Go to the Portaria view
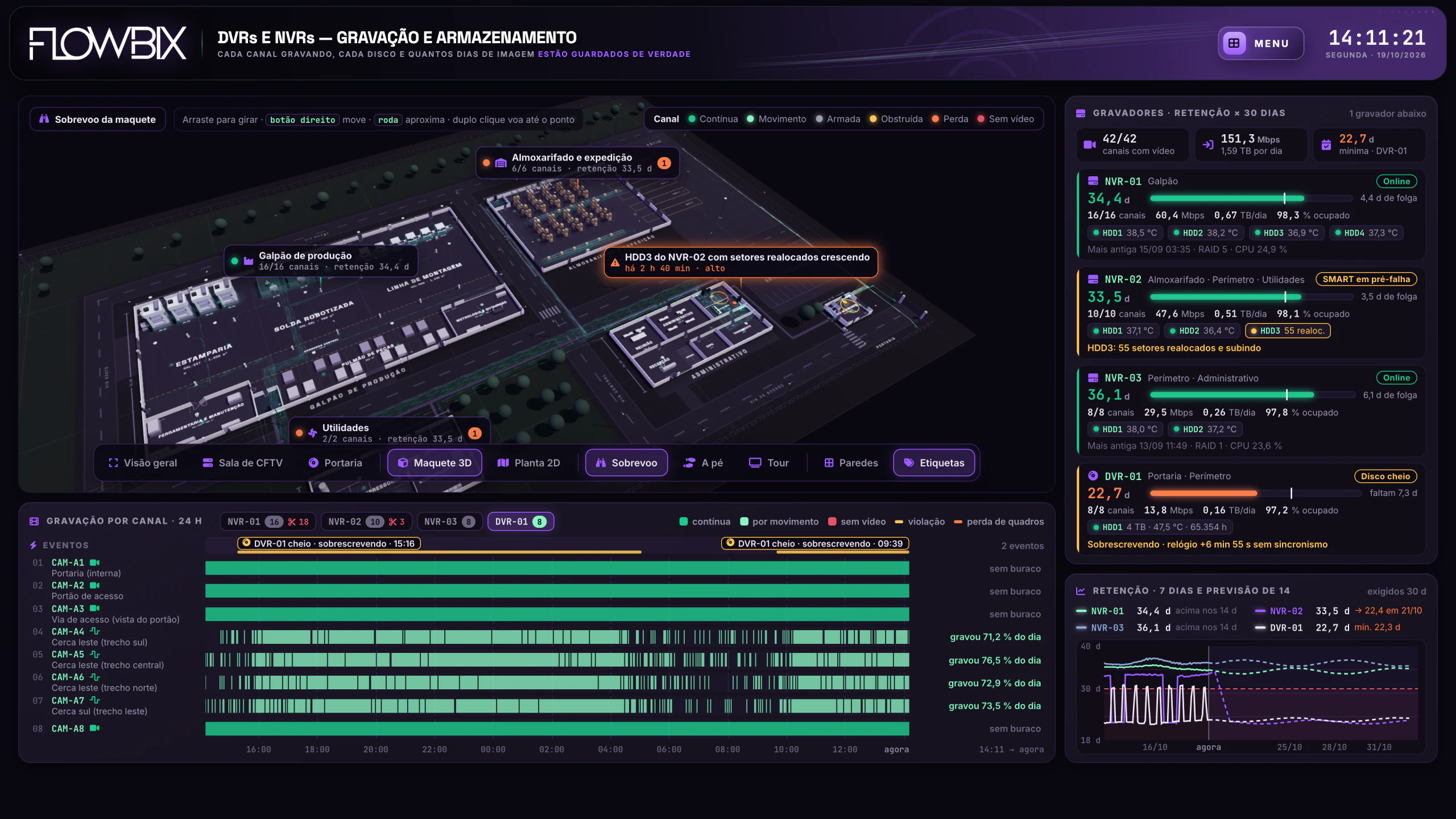The height and width of the screenshot is (819, 1456). [335, 463]
